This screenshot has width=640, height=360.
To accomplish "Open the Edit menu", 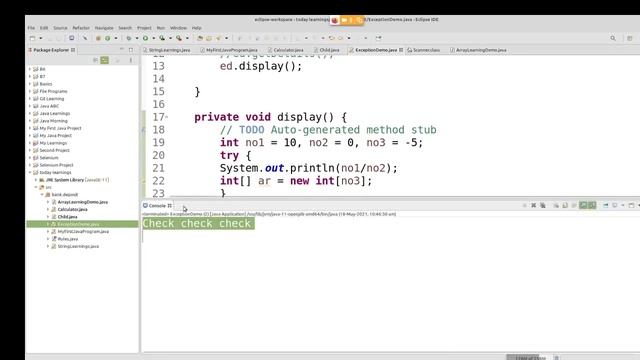I will point(44,28).
